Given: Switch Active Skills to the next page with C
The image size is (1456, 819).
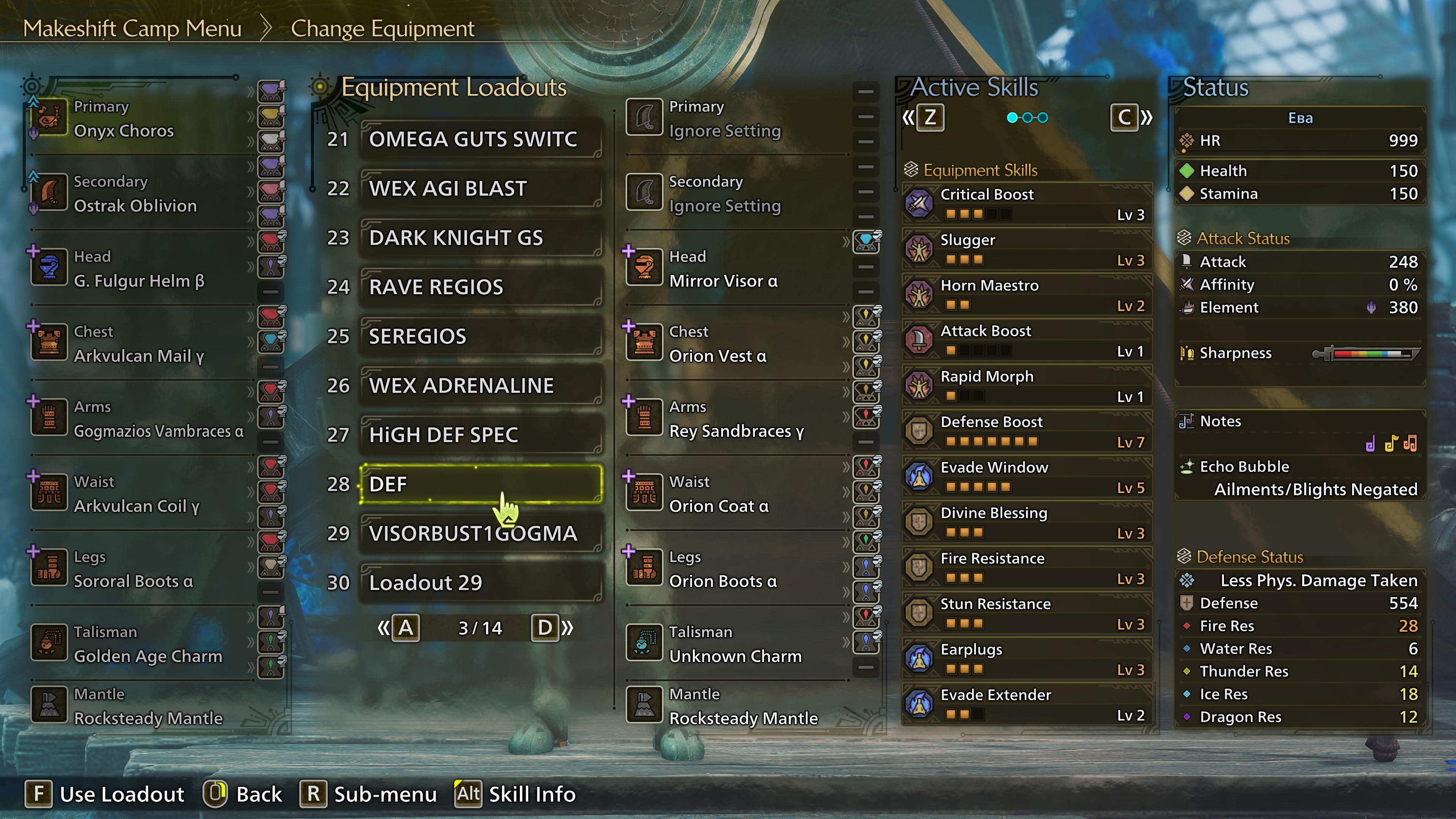Looking at the screenshot, I should 1124,118.
